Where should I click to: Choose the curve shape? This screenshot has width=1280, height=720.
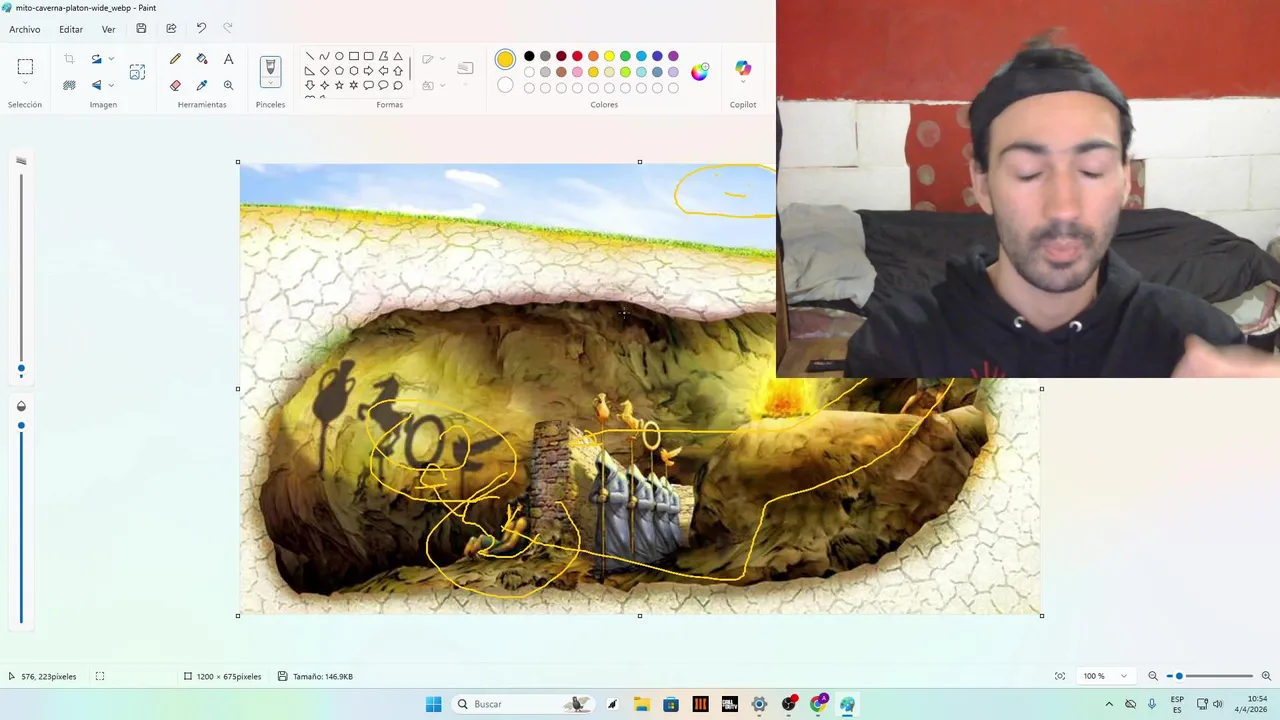[324, 56]
